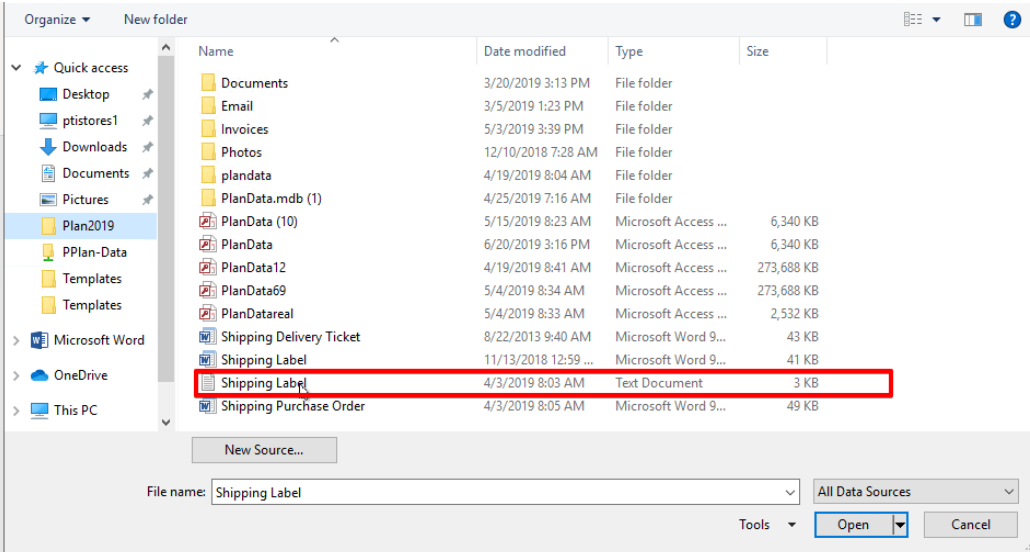Select the OneDrive cloud icon

39,376
